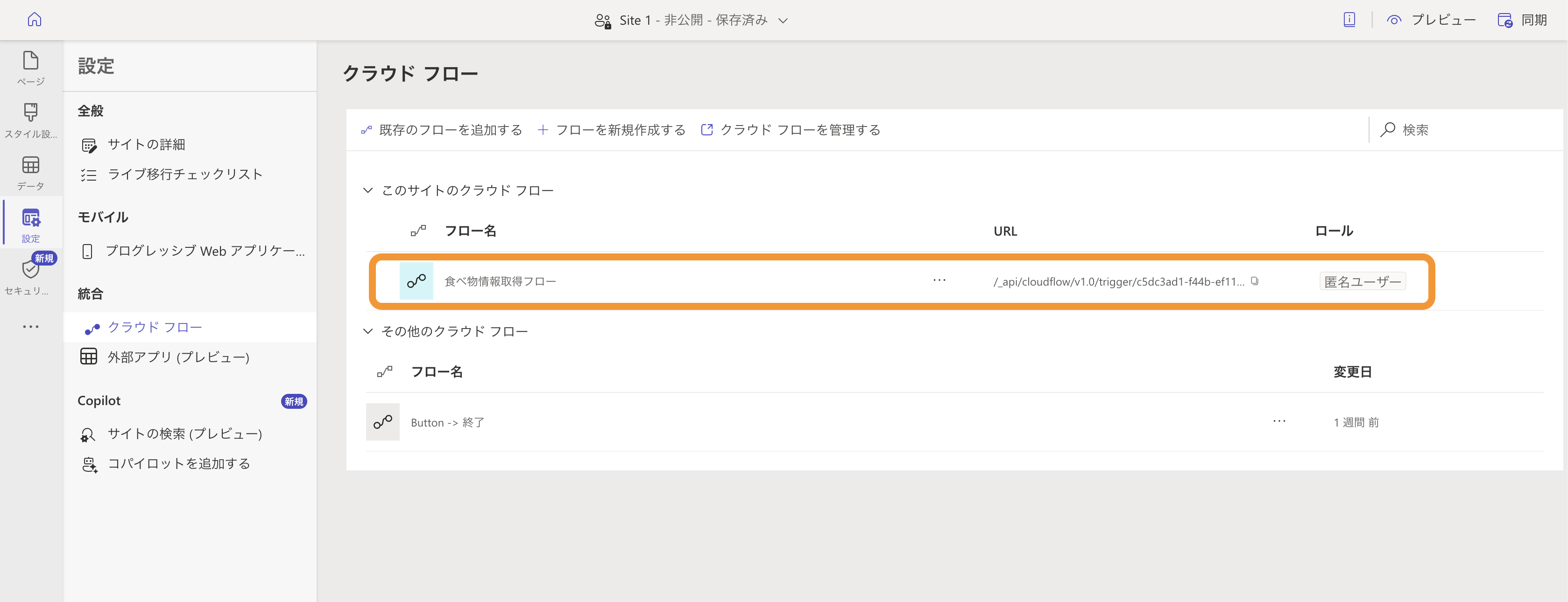Screen dimensions: 1568x602
Task: Click the Home icon in top bar
Action: (x=35, y=20)
